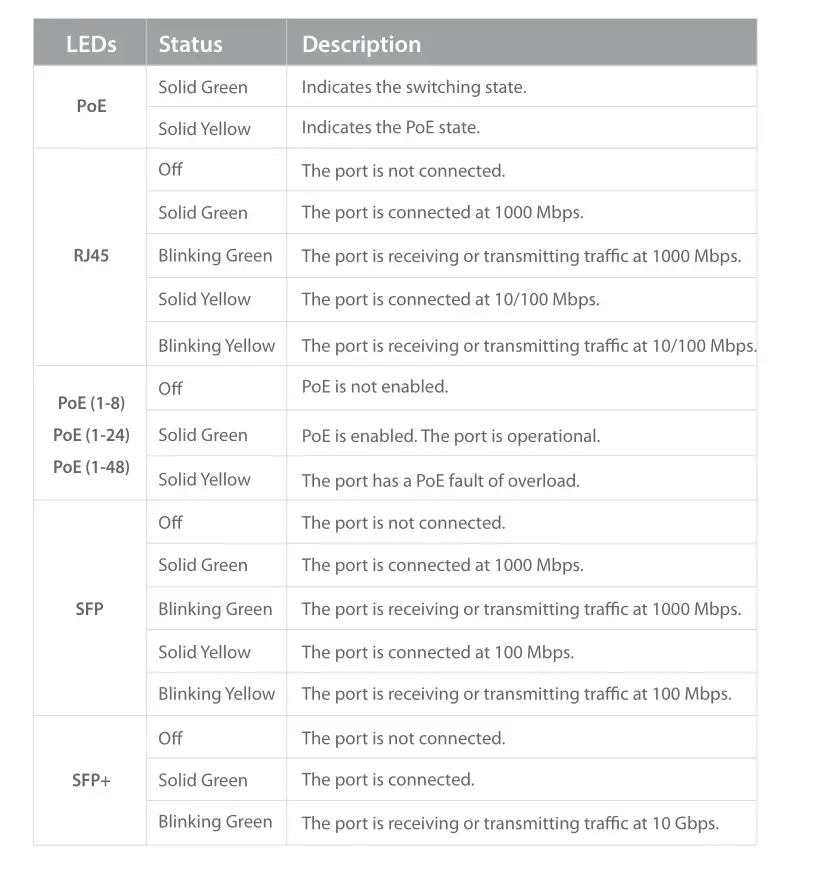Select the Blinking Yellow status under RJ45

(x=216, y=346)
